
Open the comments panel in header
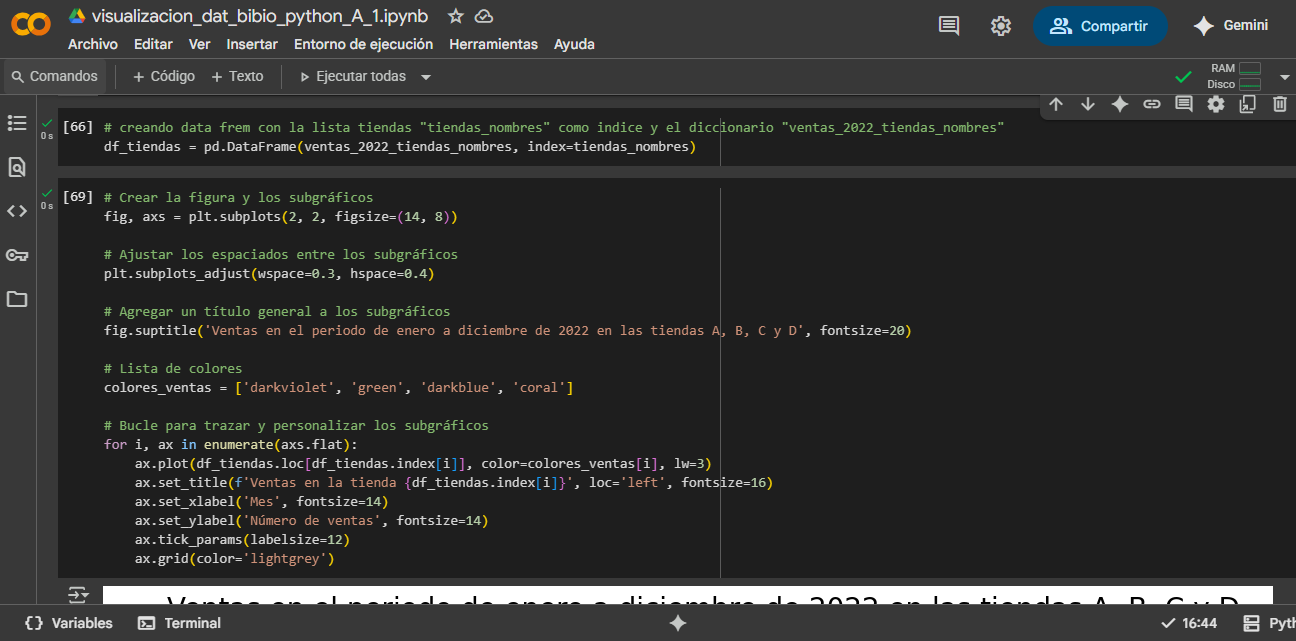point(949,26)
